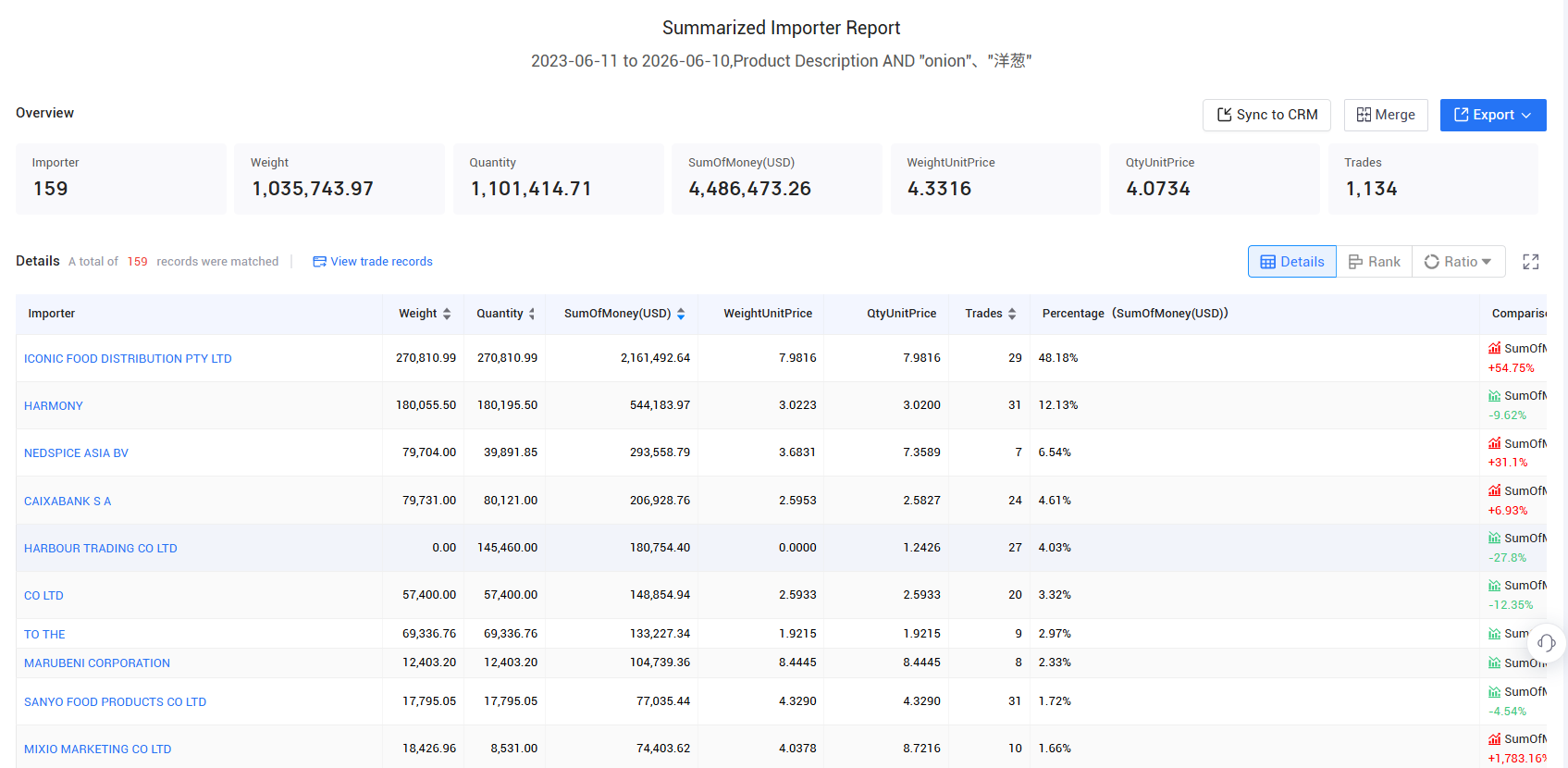Click the 159 matched records count

(137, 262)
